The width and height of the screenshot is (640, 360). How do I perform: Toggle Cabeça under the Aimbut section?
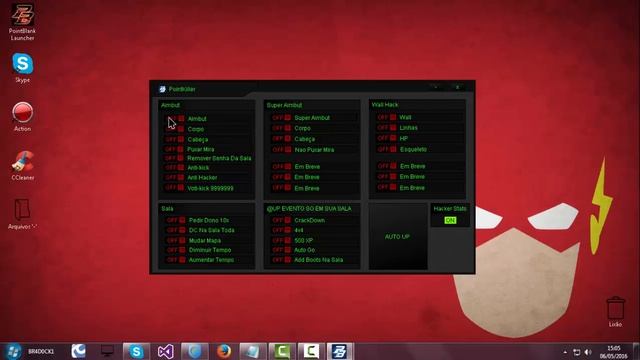click(x=175, y=139)
